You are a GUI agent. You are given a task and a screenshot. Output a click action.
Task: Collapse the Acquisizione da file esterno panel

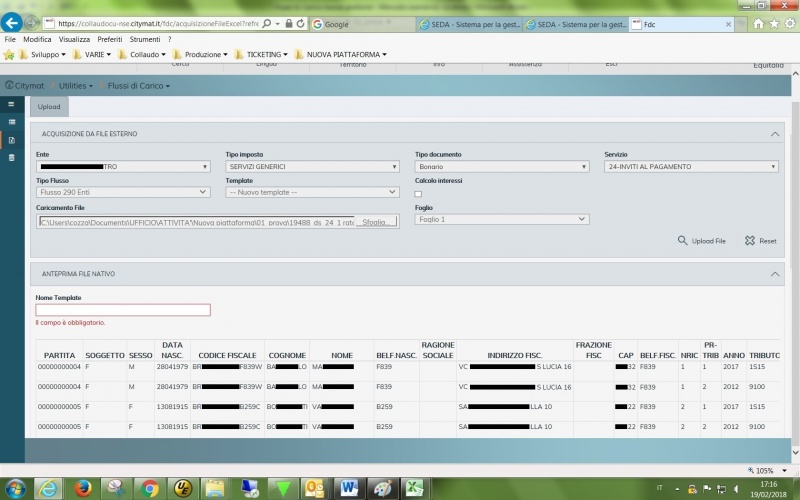(x=775, y=133)
